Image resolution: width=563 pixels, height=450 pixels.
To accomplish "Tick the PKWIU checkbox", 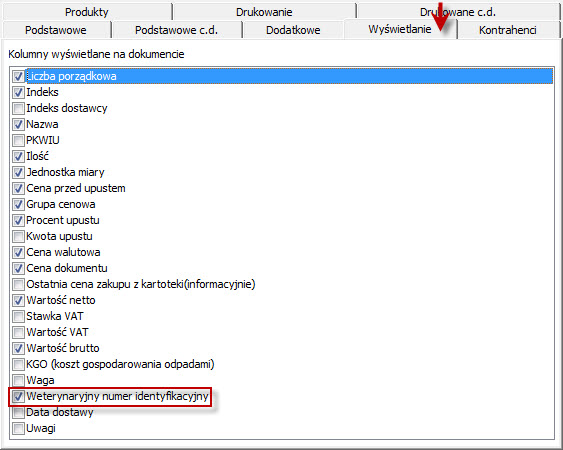I will (x=18, y=140).
